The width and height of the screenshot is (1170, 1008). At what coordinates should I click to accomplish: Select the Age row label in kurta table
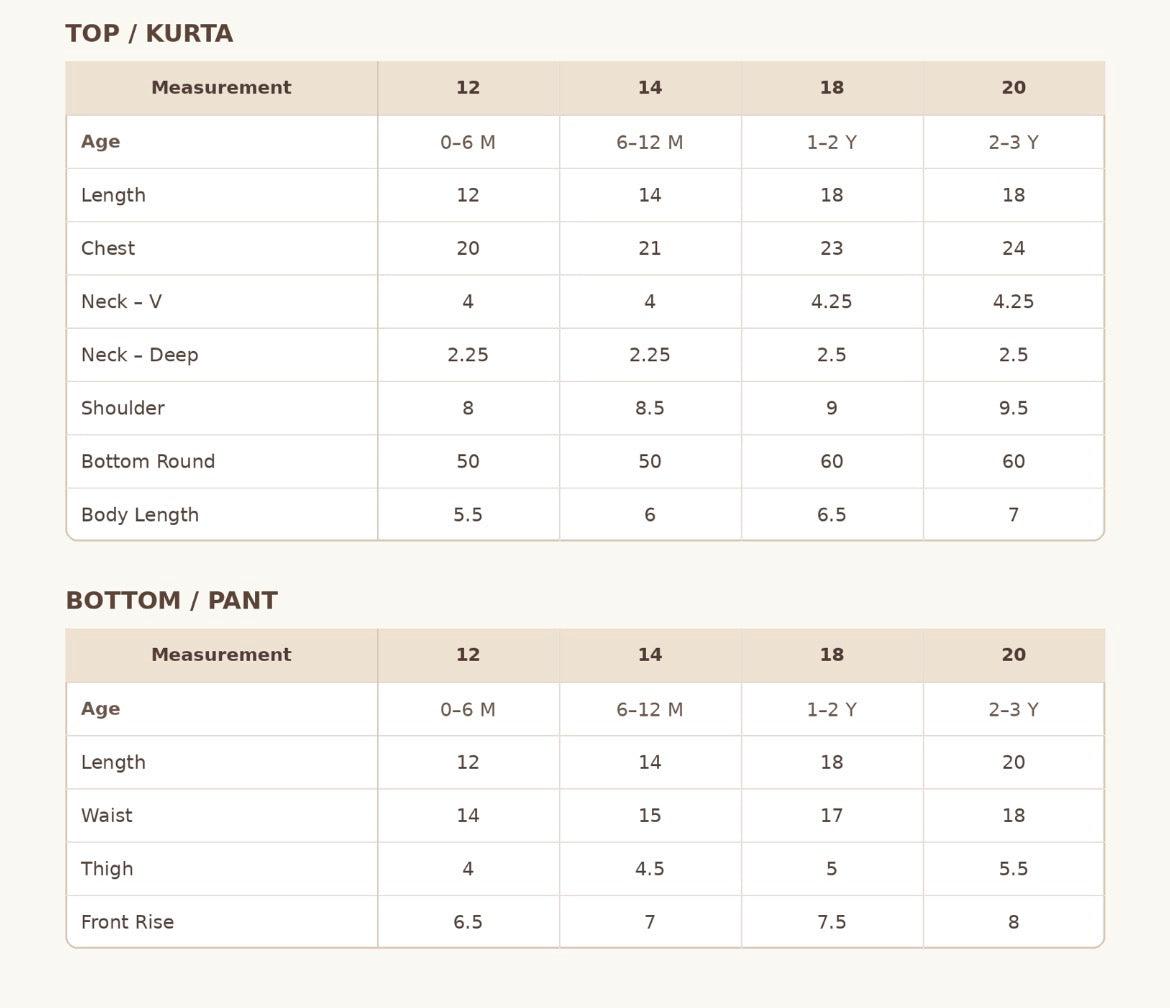(x=101, y=142)
